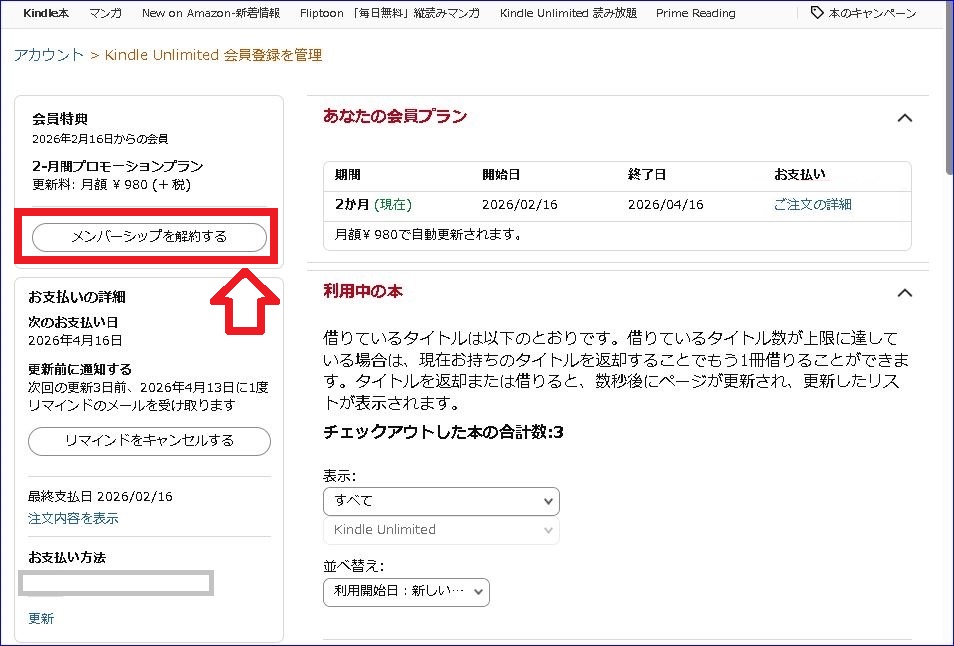Click お支払い方法 label
Viewport: 954px width, 646px height.
(x=67, y=557)
